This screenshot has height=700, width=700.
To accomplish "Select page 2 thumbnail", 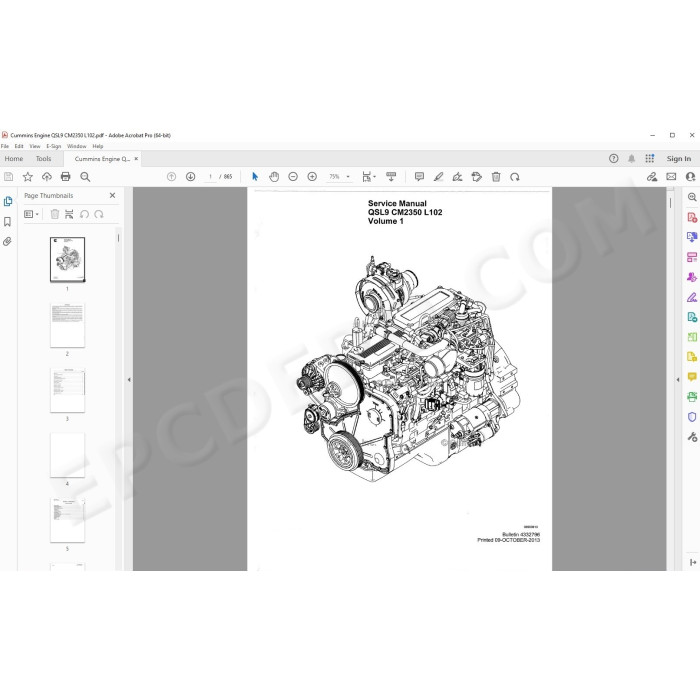I will [67, 325].
